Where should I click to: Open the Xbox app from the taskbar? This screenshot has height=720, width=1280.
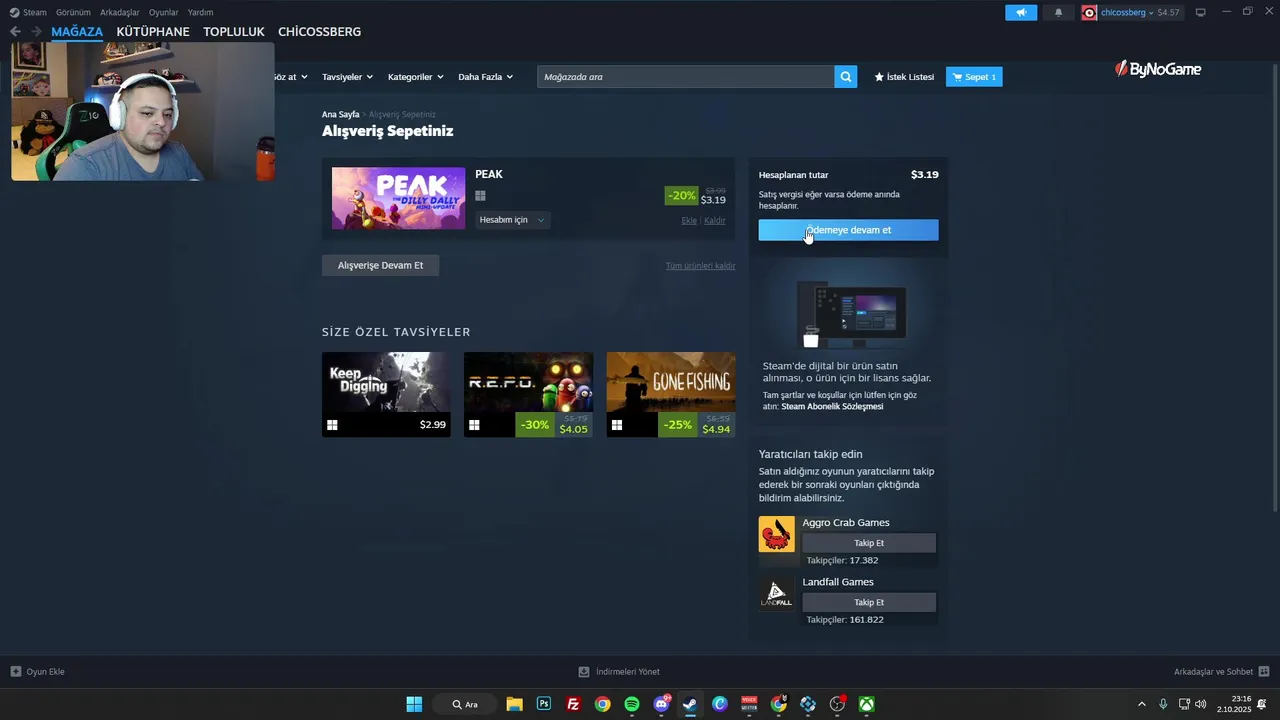[x=867, y=704]
